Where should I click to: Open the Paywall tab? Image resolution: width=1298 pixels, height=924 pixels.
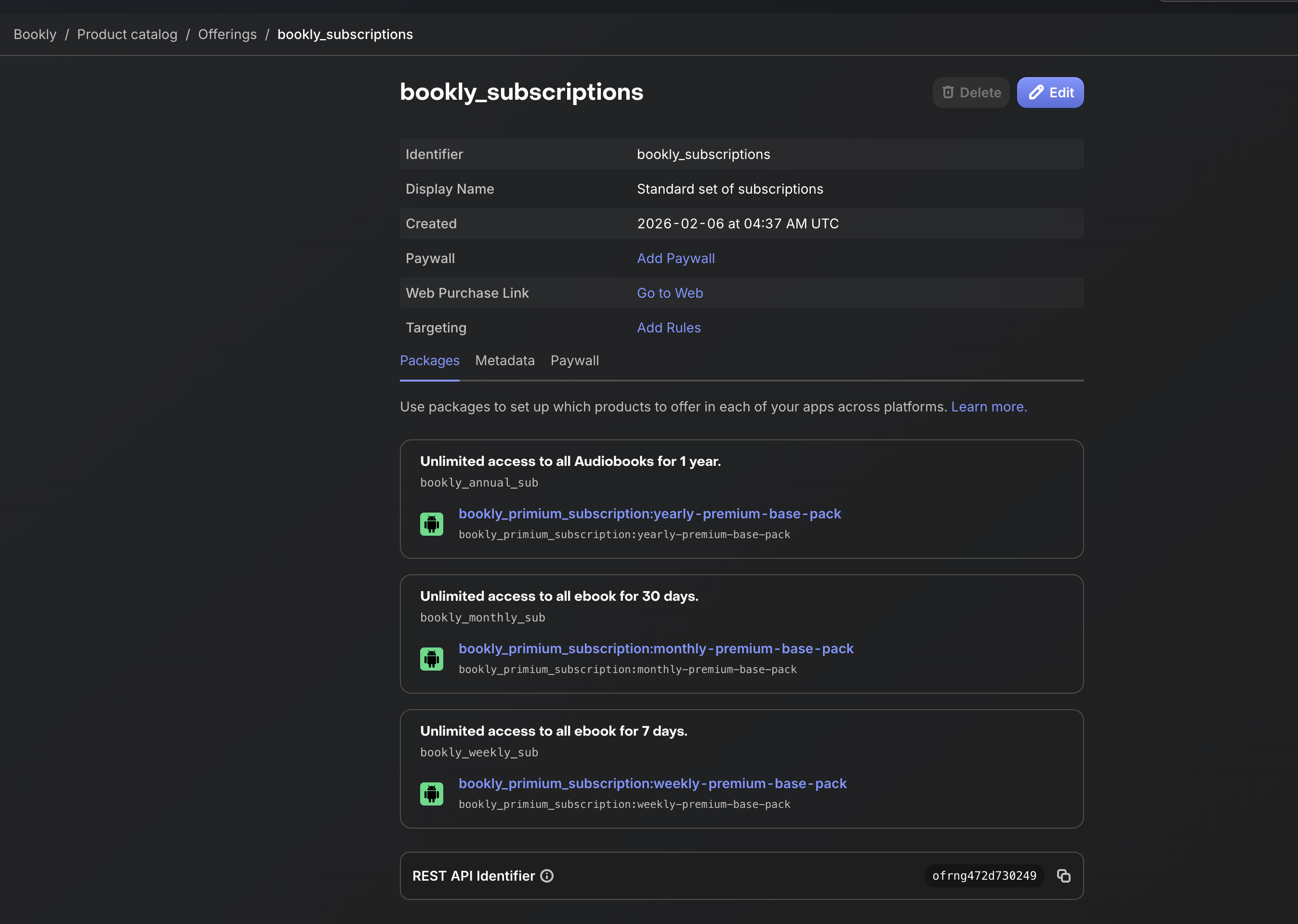point(574,361)
